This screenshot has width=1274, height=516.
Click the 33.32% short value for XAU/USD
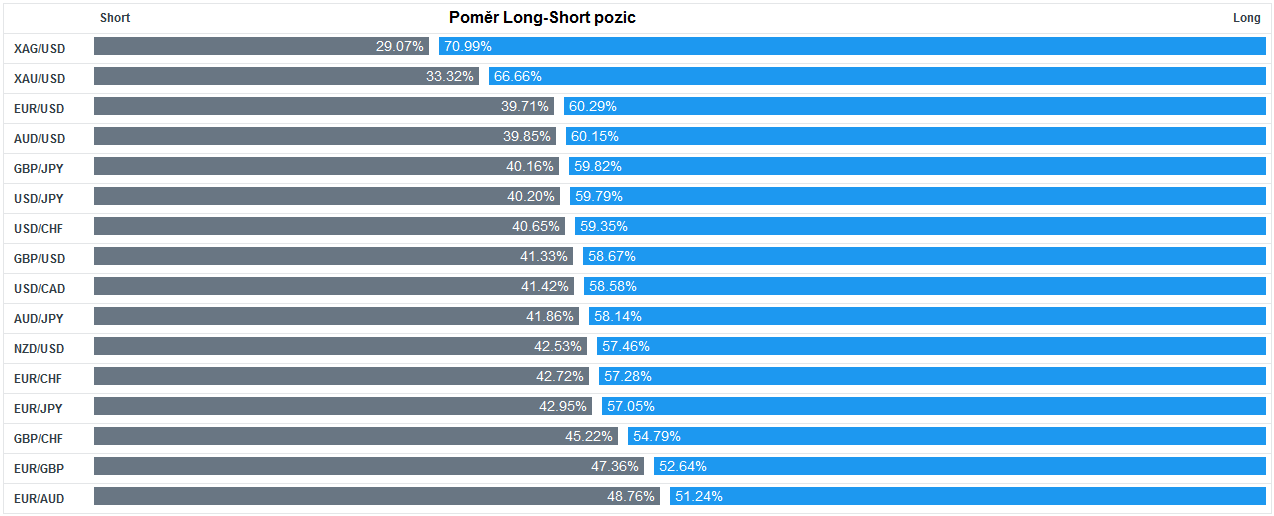(x=450, y=76)
